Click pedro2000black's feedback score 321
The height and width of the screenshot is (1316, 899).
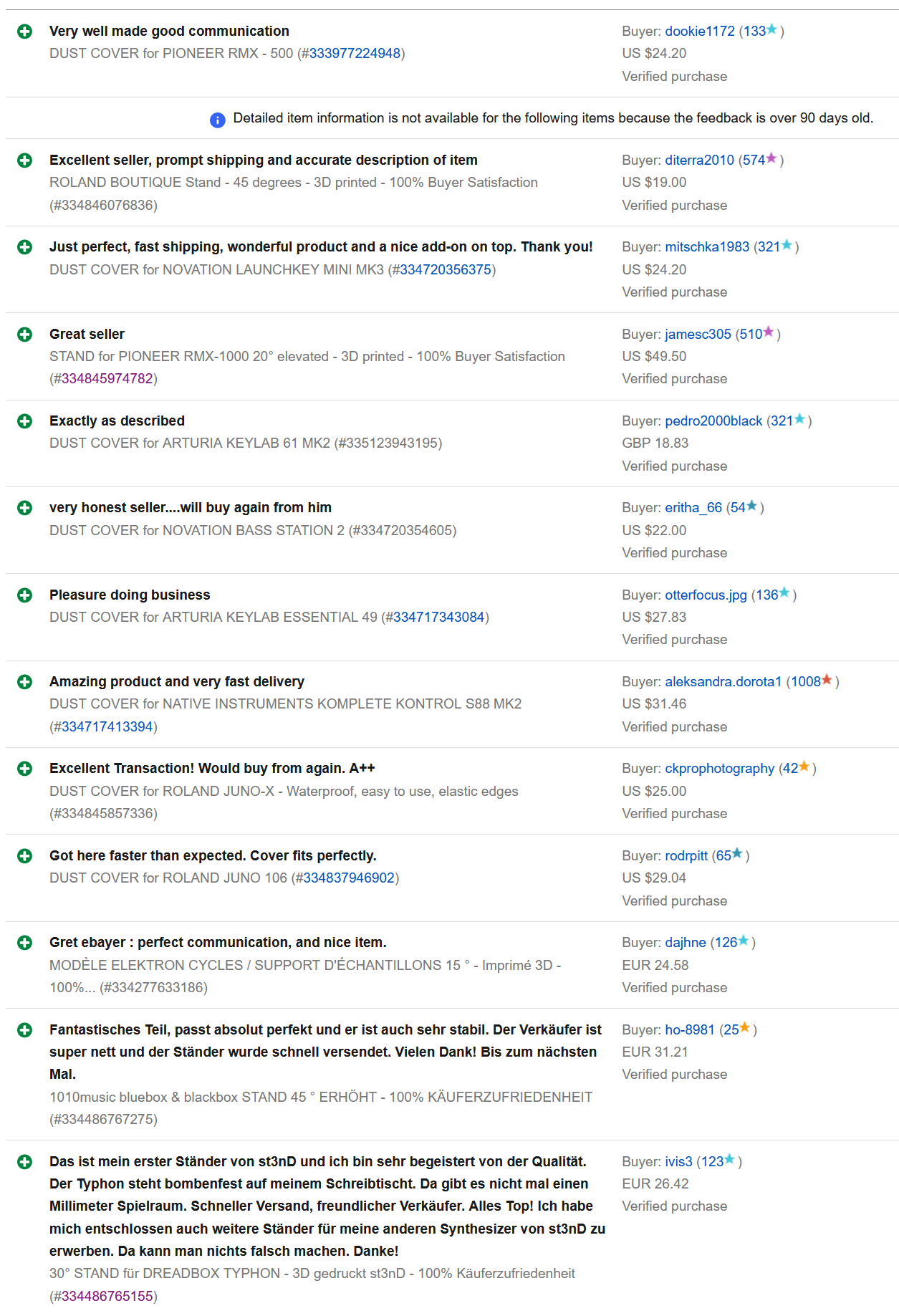coord(782,421)
